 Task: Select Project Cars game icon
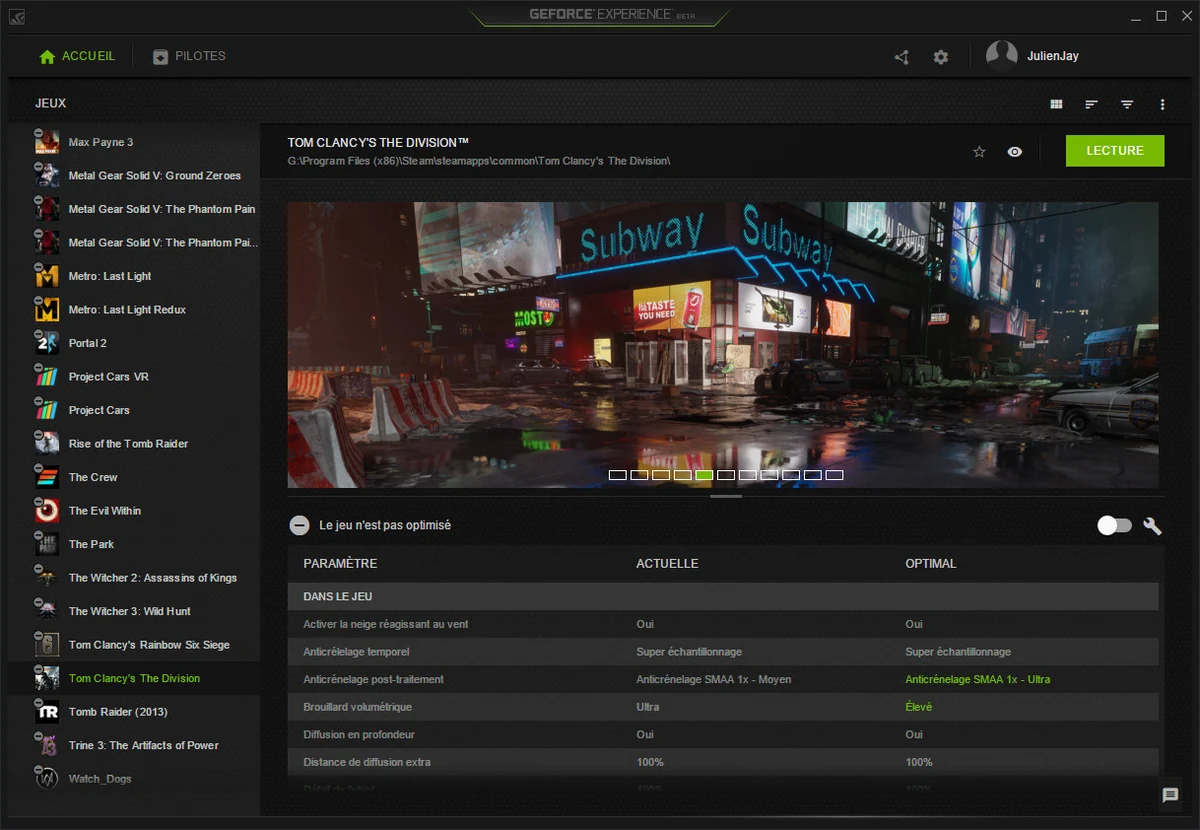(47, 410)
